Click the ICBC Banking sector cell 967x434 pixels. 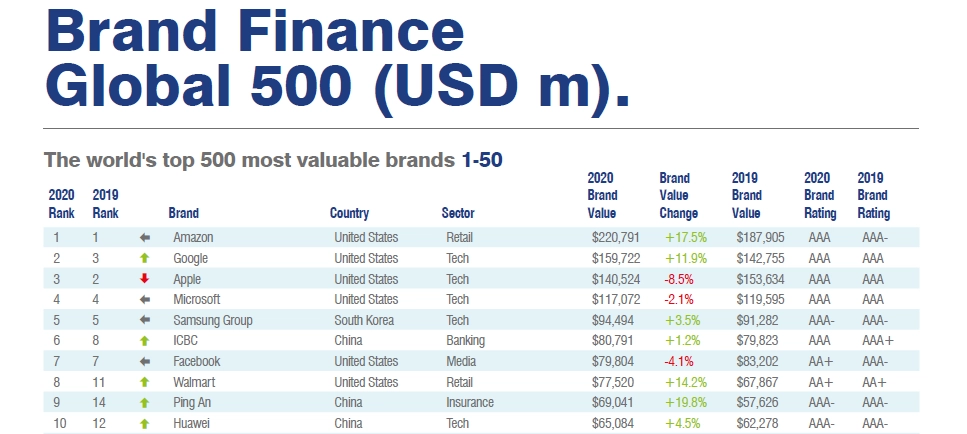(466, 341)
